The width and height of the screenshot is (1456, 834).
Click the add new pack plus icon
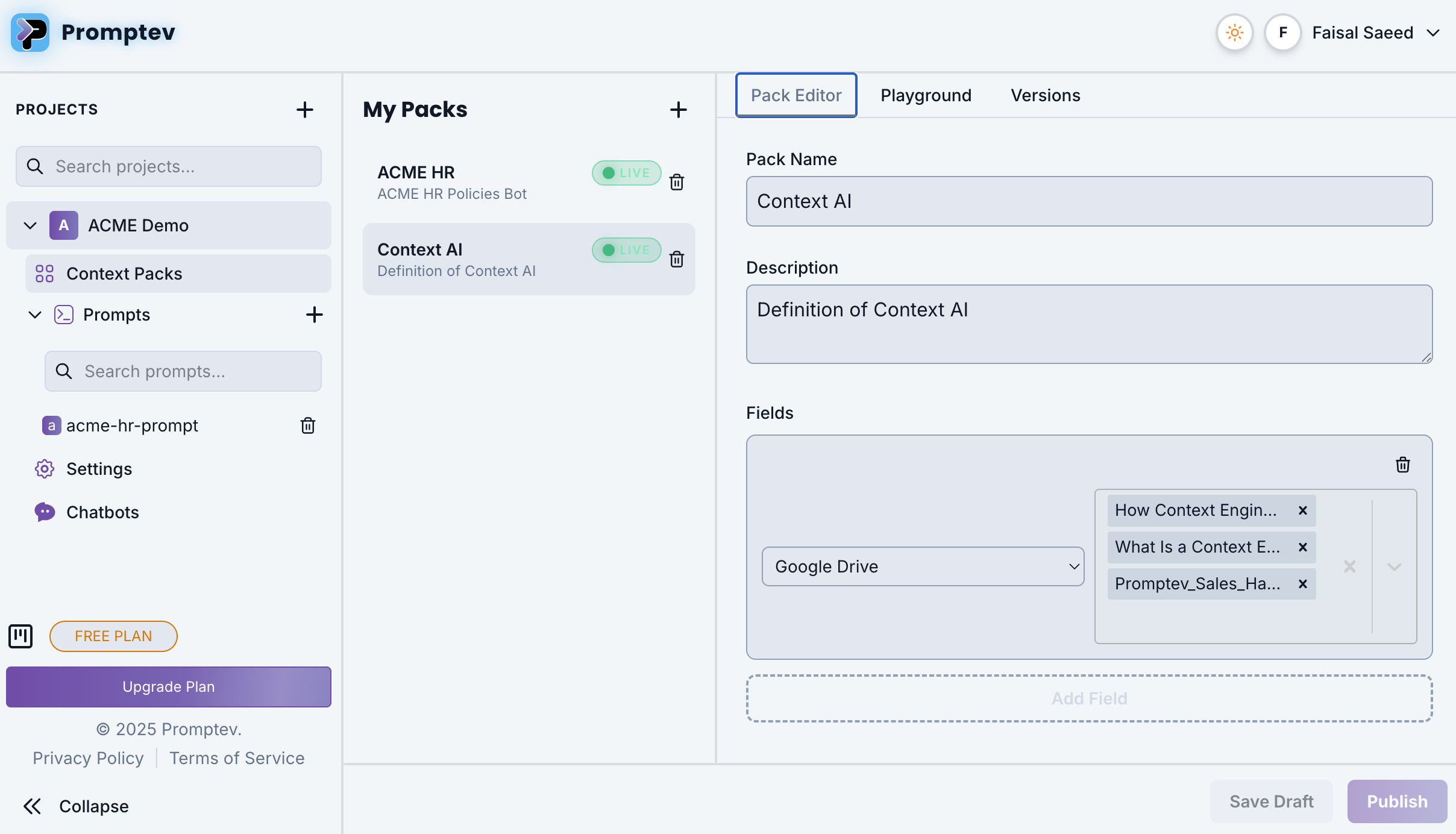tap(678, 110)
